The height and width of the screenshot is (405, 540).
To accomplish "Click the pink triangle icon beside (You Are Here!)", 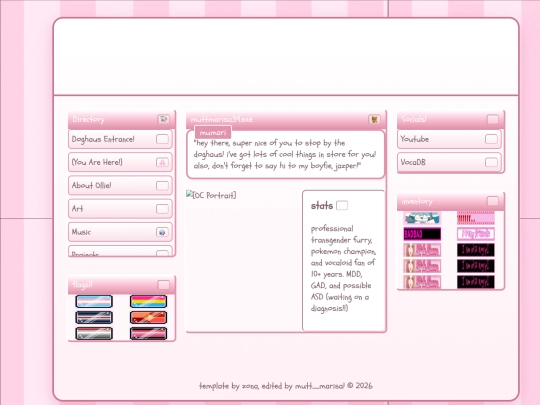I will [x=162, y=162].
